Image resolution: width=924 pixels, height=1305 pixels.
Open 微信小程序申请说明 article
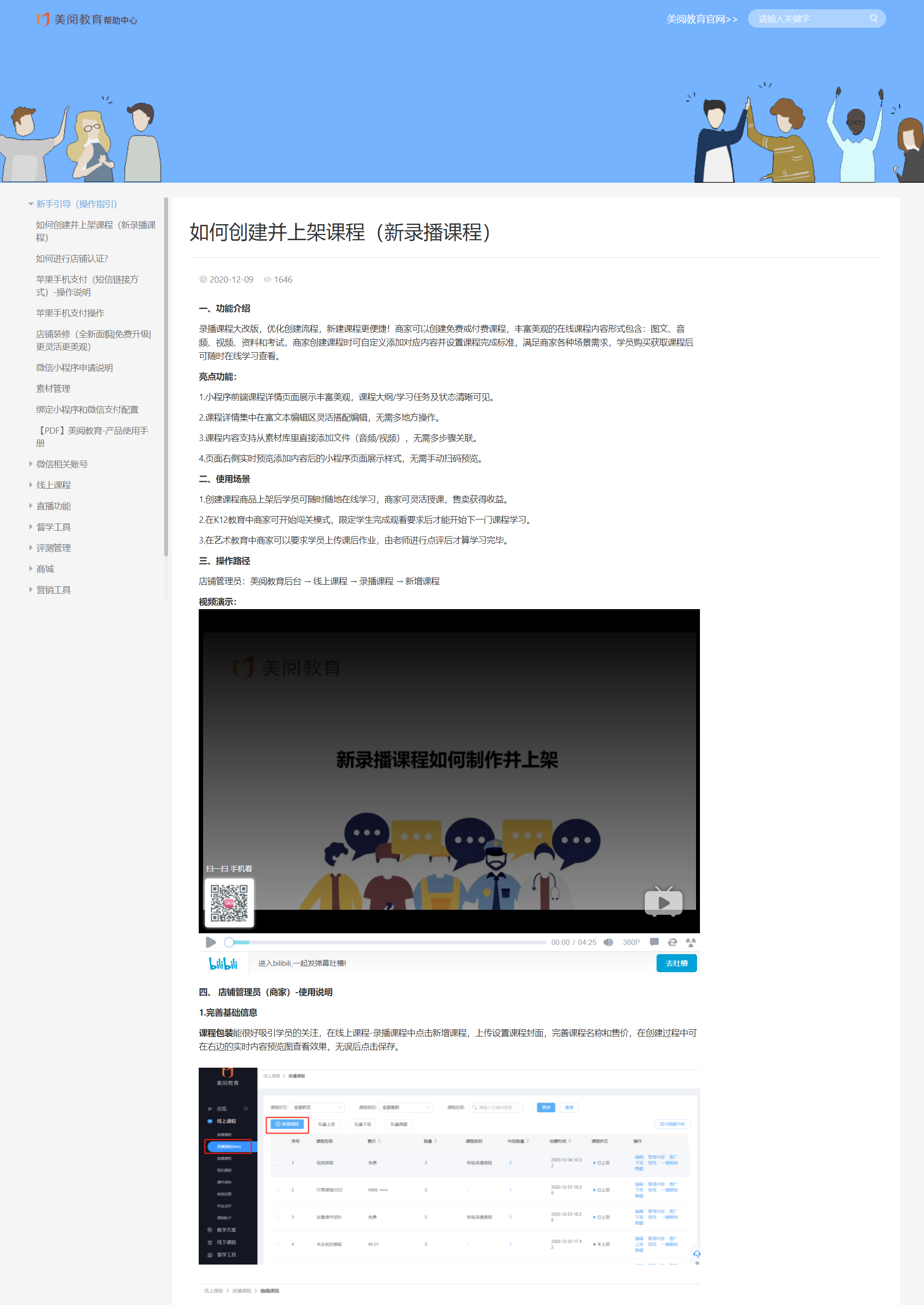(75, 367)
